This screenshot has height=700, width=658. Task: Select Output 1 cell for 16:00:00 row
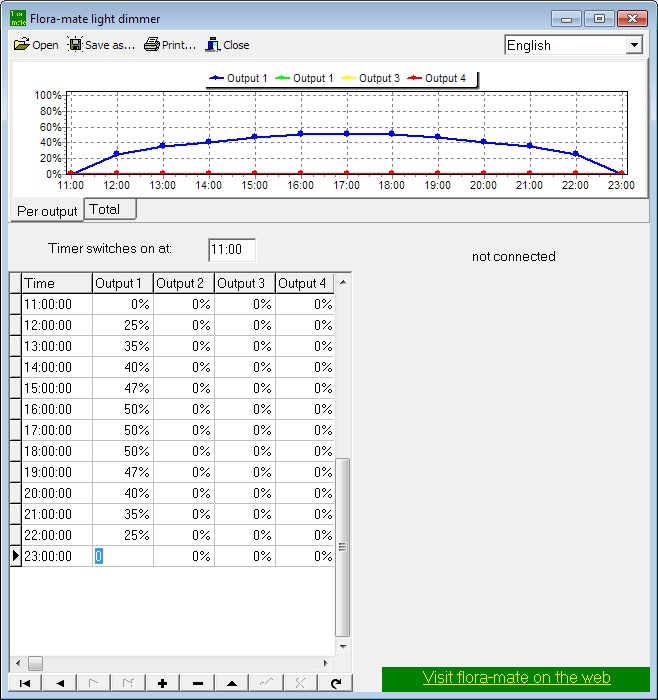tap(123, 410)
